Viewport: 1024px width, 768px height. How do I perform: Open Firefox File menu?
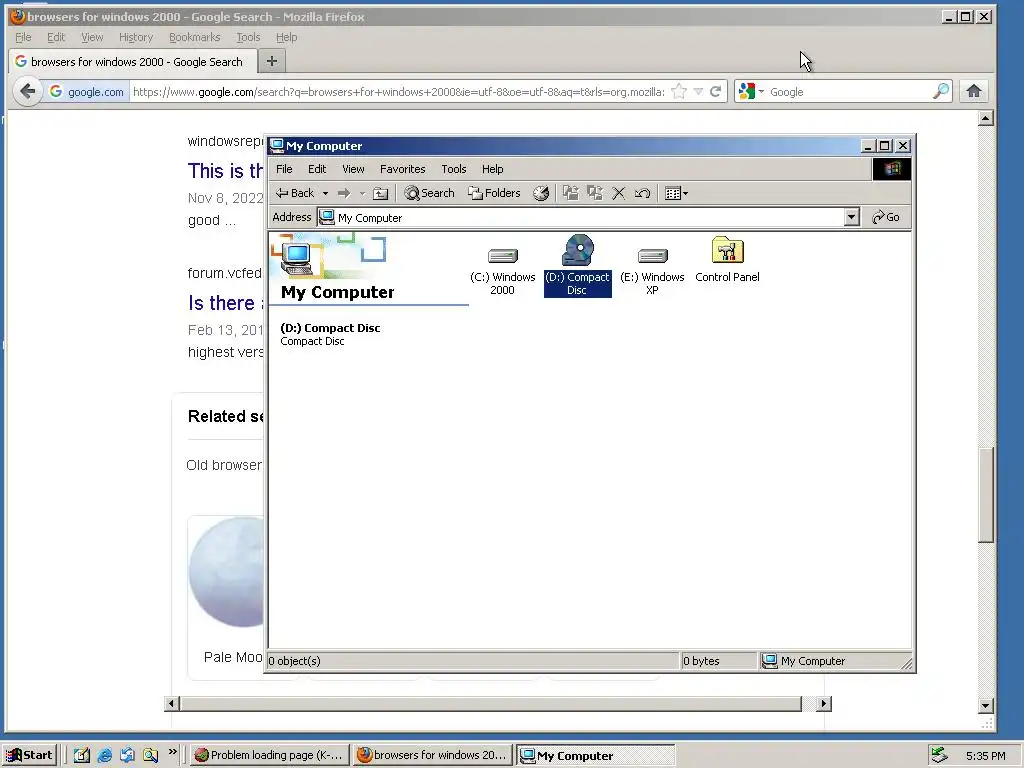(23, 37)
